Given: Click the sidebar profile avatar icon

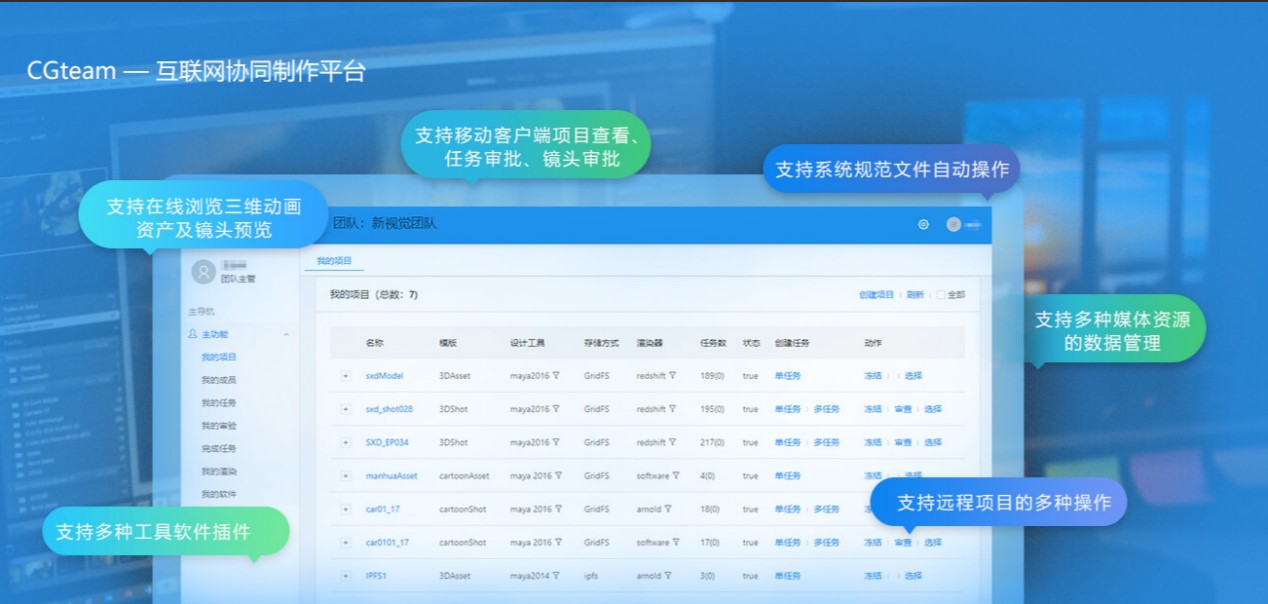Looking at the screenshot, I should tap(204, 271).
